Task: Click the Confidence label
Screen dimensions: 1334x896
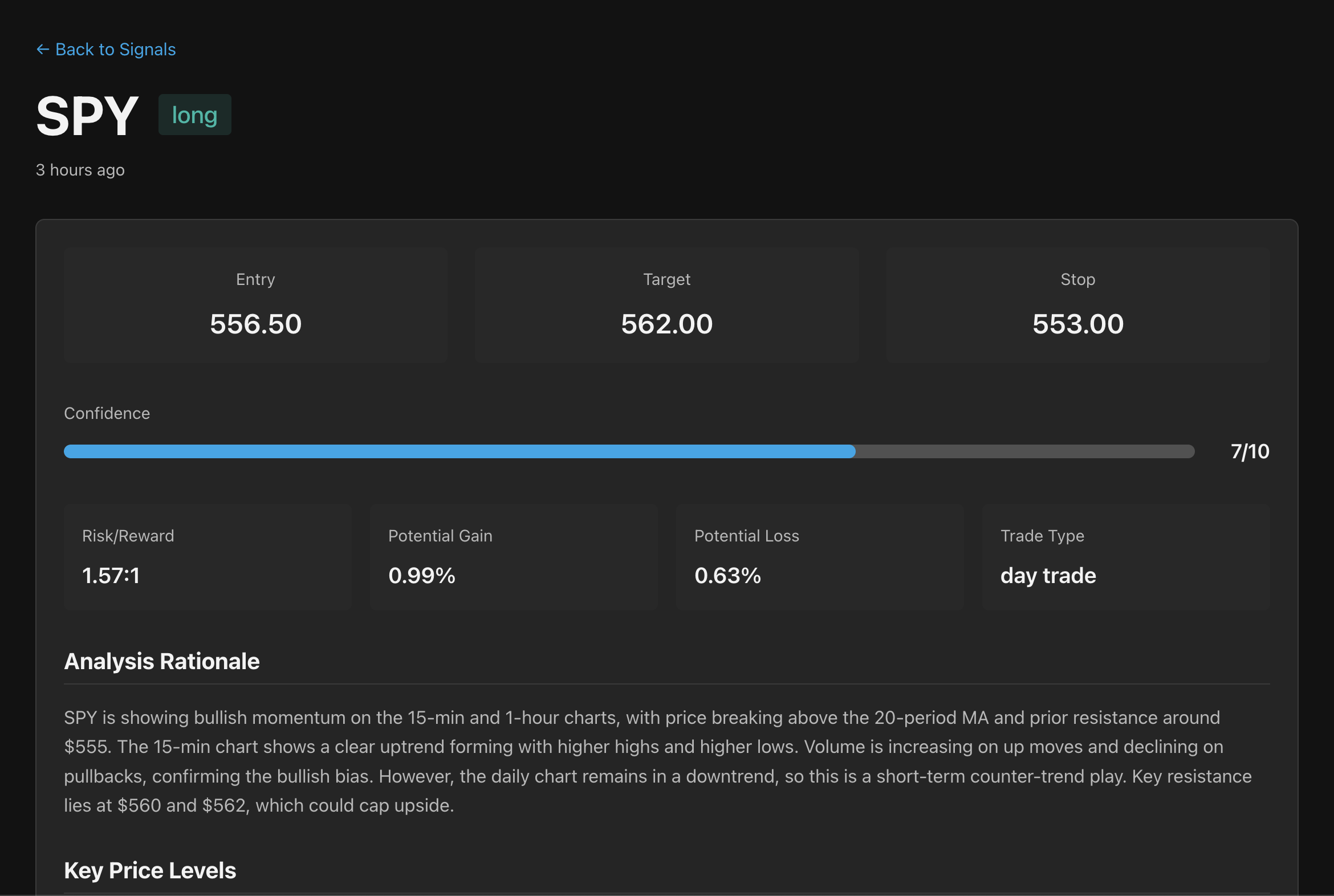Action: [x=107, y=413]
